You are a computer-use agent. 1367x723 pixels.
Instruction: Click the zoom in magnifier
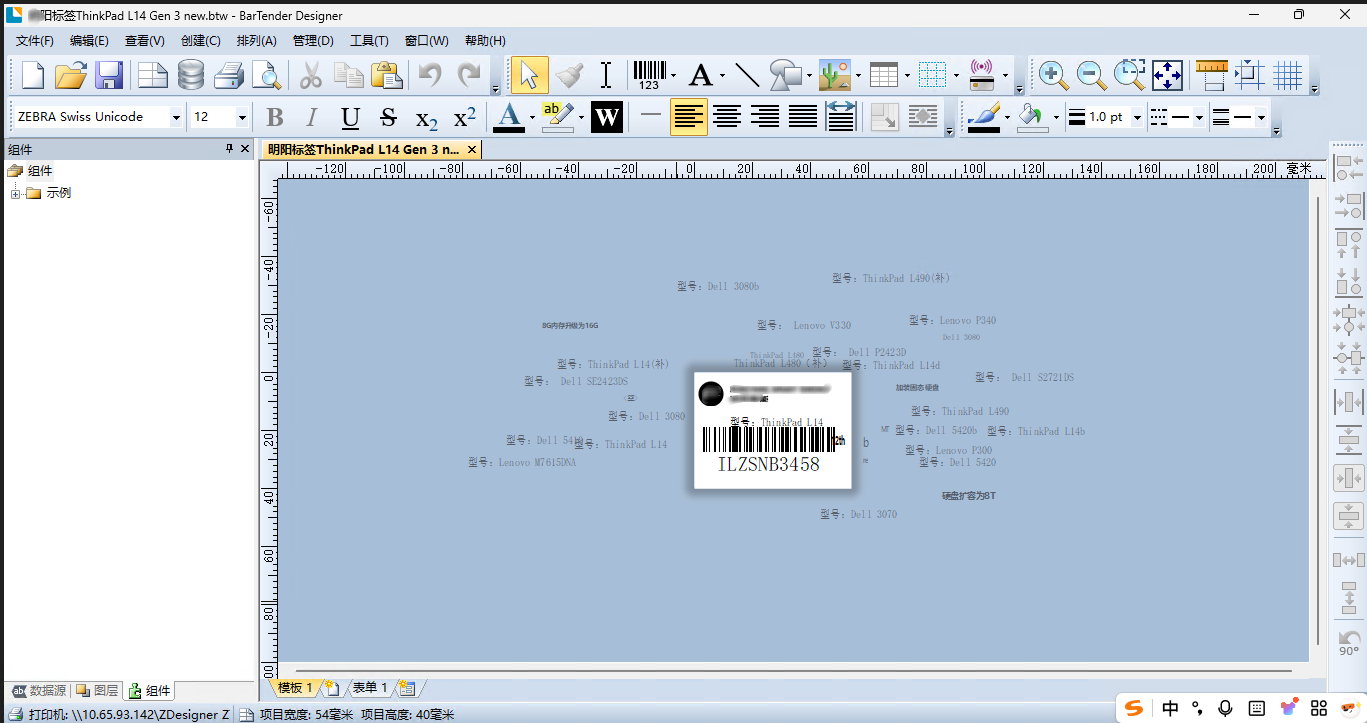pyautogui.click(x=1051, y=75)
